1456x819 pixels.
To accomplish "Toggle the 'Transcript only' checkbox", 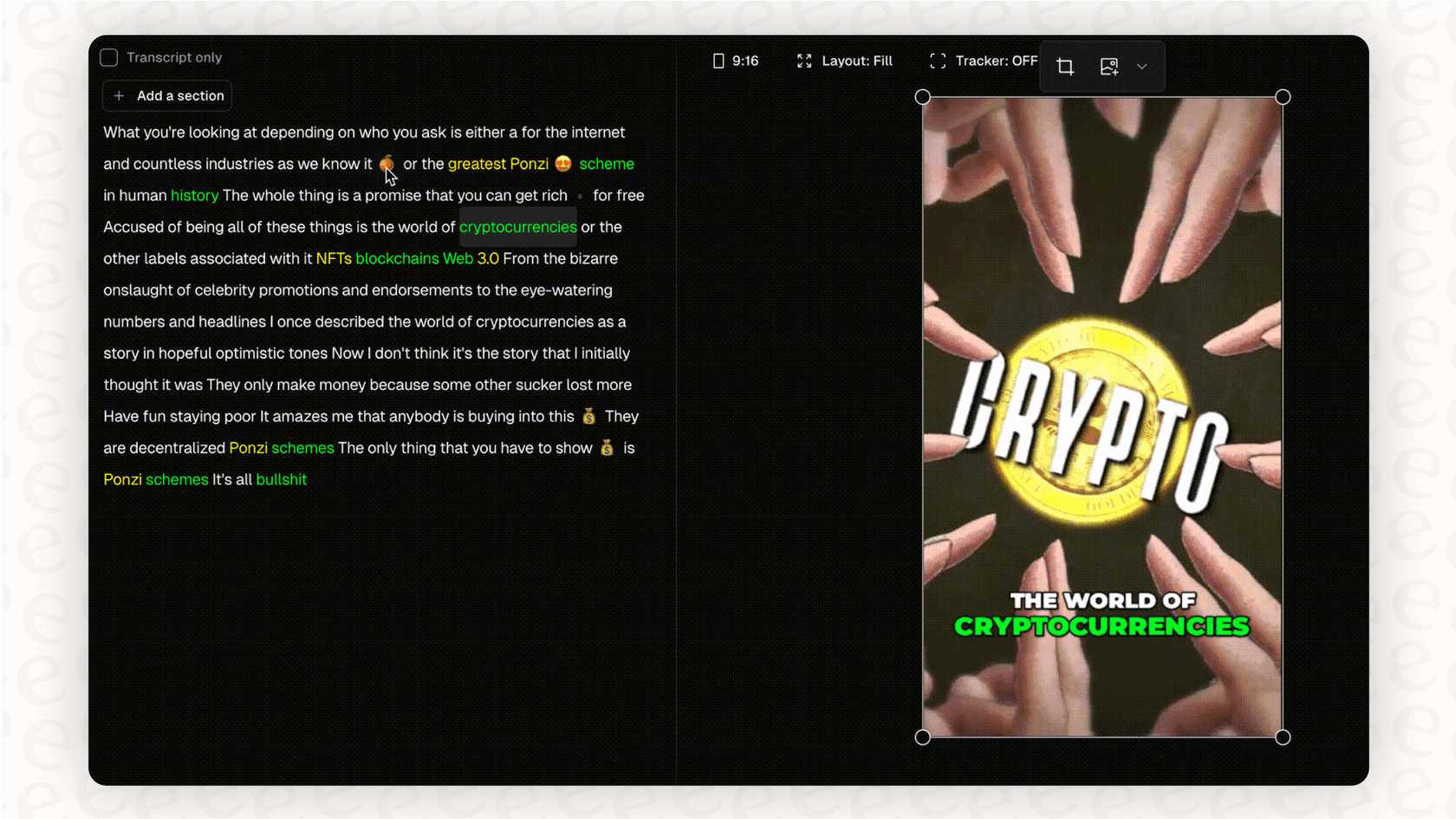I will coord(108,57).
